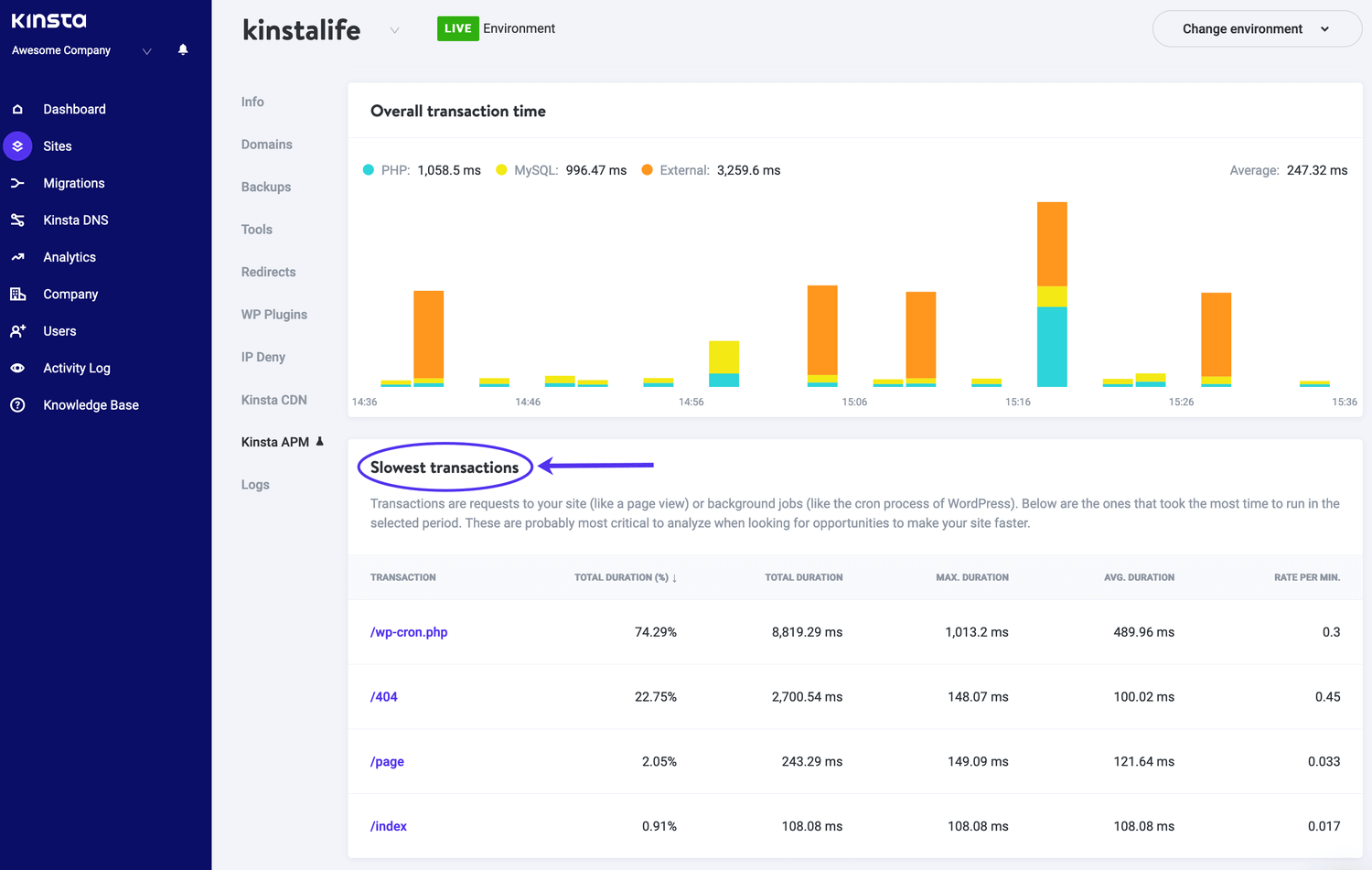The height and width of the screenshot is (870, 1372).
Task: Switch to the Logs tab
Action: tap(255, 485)
